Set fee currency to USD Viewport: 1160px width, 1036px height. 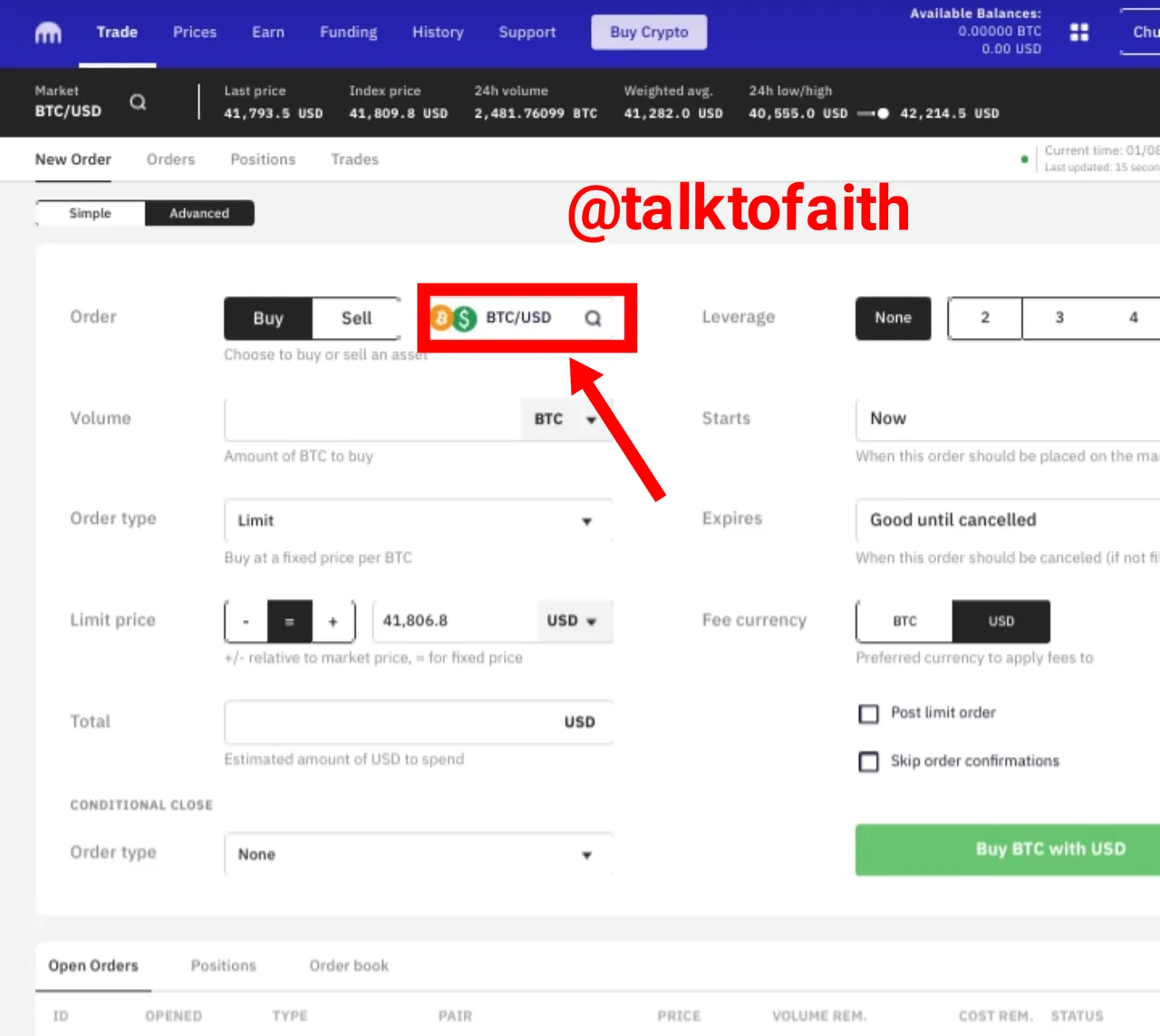pyautogui.click(x=1001, y=621)
